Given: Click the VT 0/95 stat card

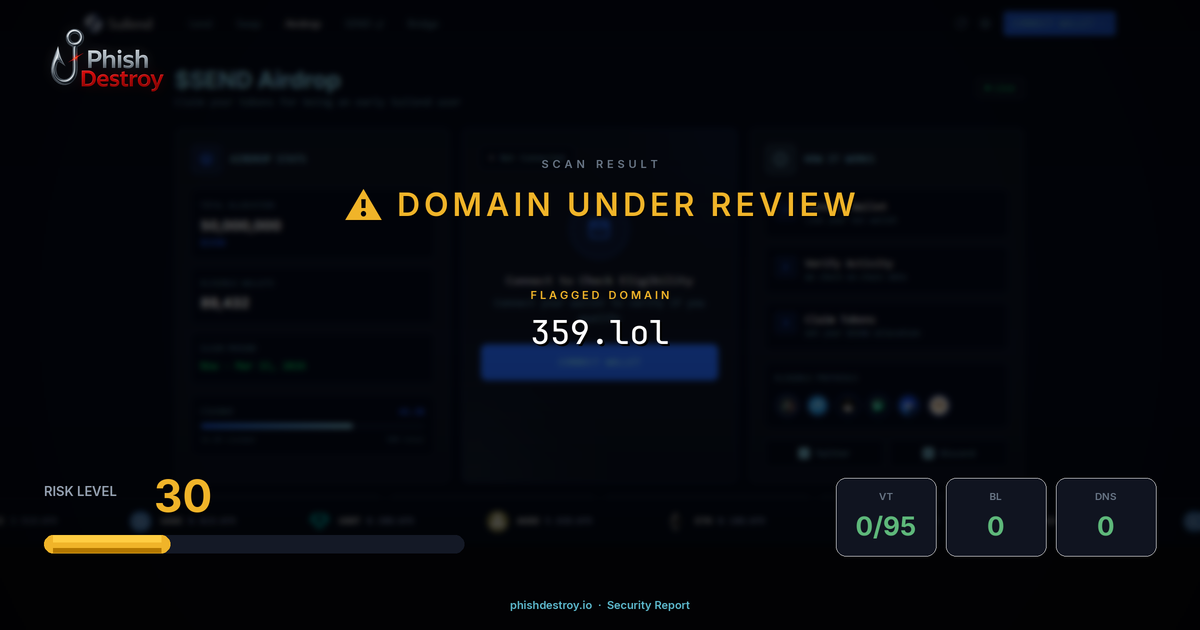Looking at the screenshot, I should pyautogui.click(x=886, y=516).
